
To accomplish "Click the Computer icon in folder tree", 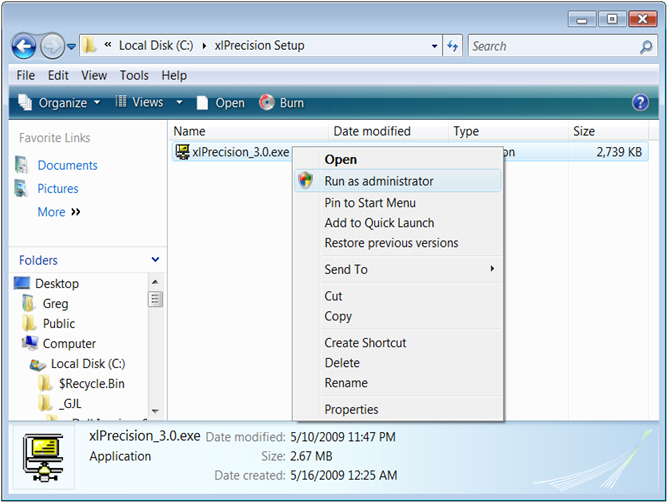I will click(x=30, y=343).
